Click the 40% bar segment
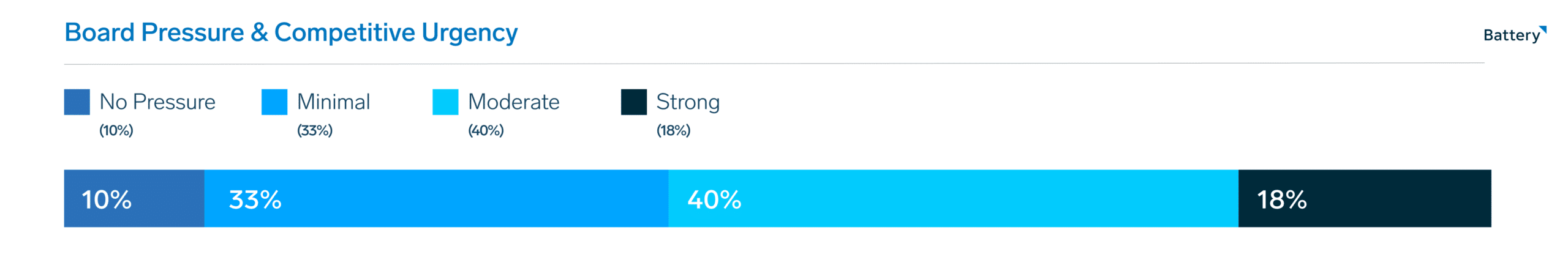This screenshot has width=1568, height=268. pyautogui.click(x=952, y=199)
